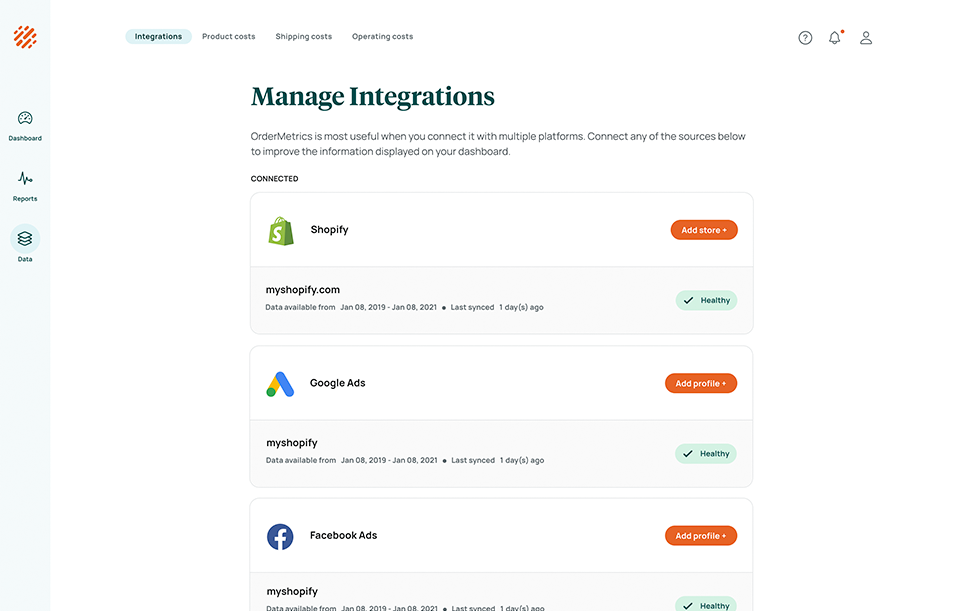
Task: Click the Manage Integrations heading
Action: [x=373, y=97]
